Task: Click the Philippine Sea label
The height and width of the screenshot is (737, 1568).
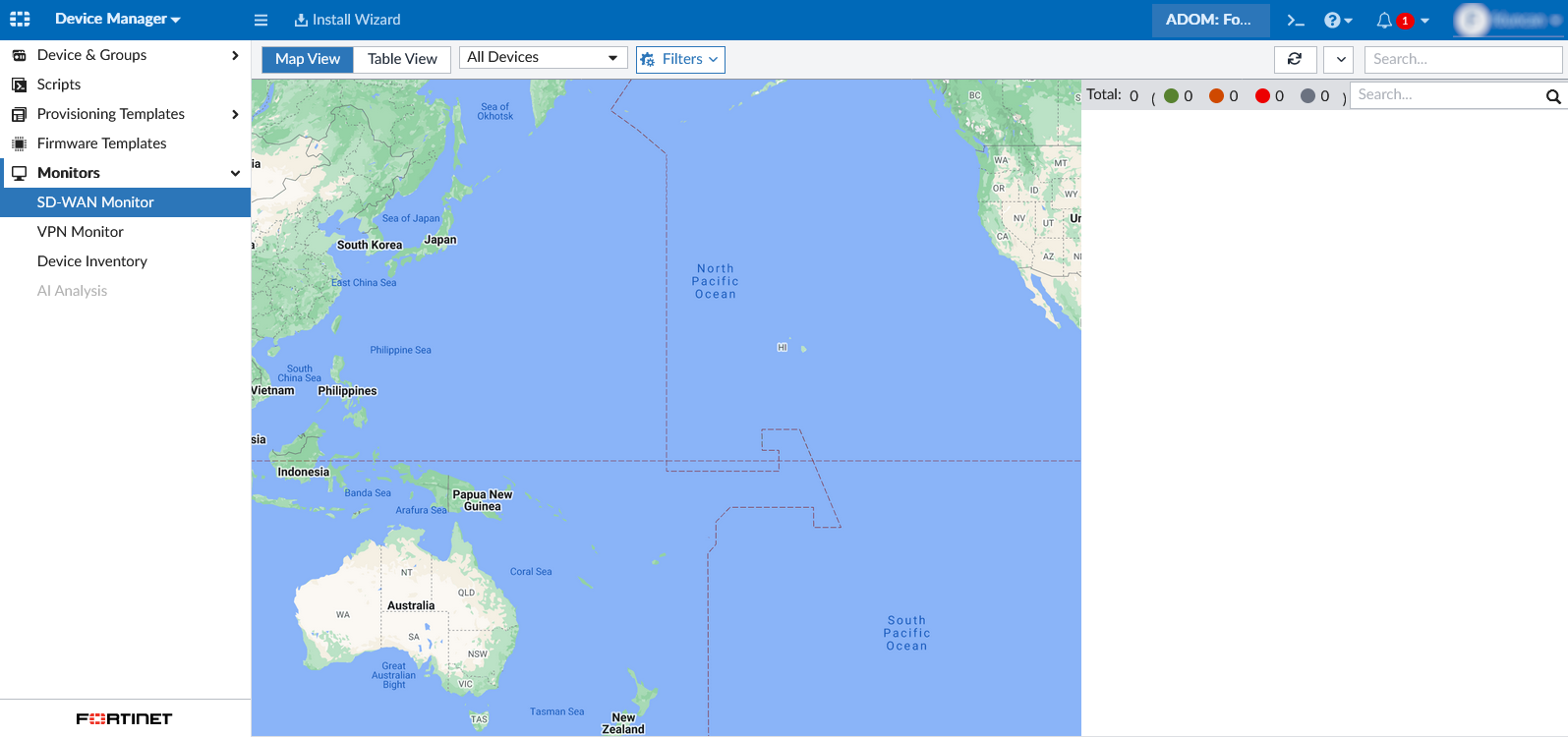Action: pyautogui.click(x=400, y=350)
